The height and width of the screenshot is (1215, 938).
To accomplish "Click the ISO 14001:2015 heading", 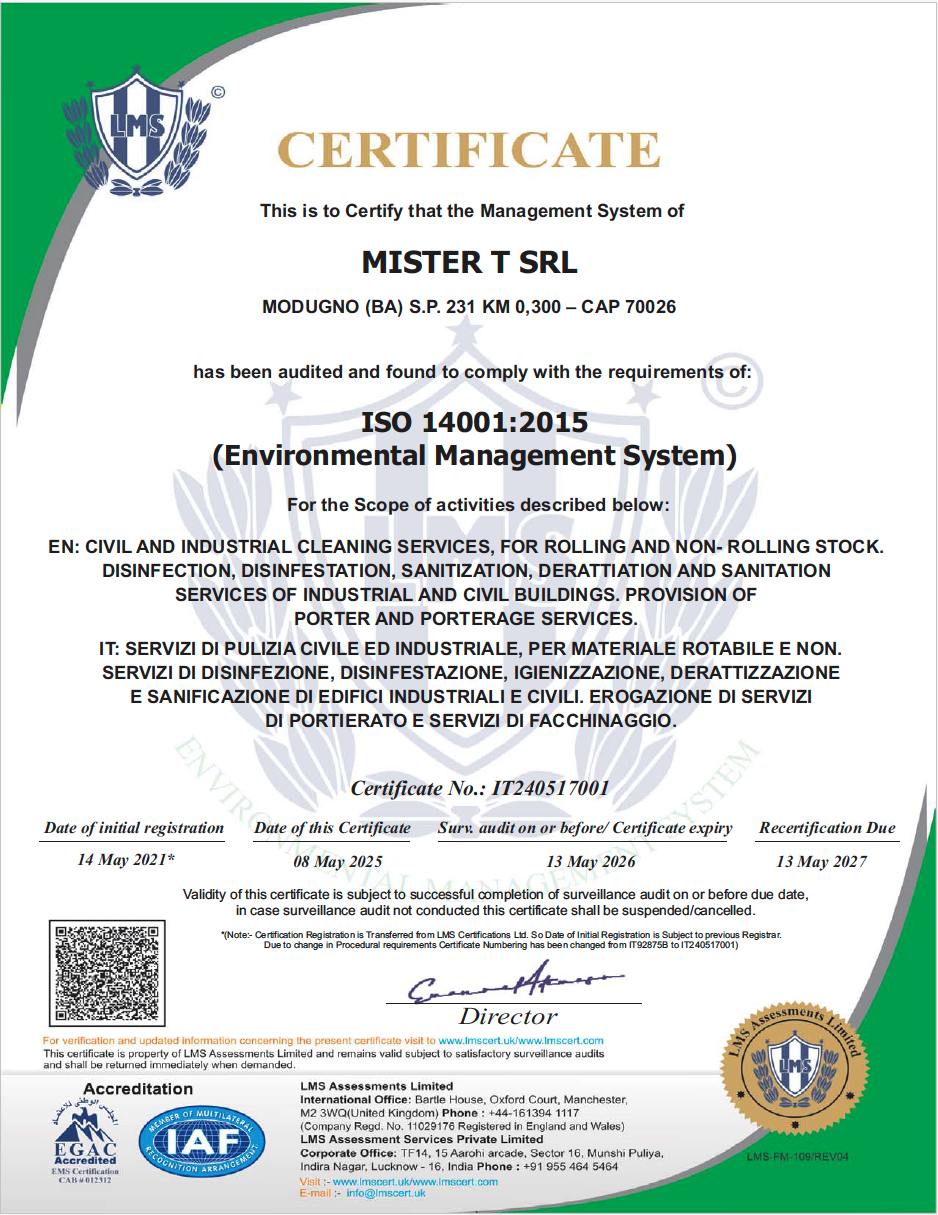I will [x=474, y=421].
